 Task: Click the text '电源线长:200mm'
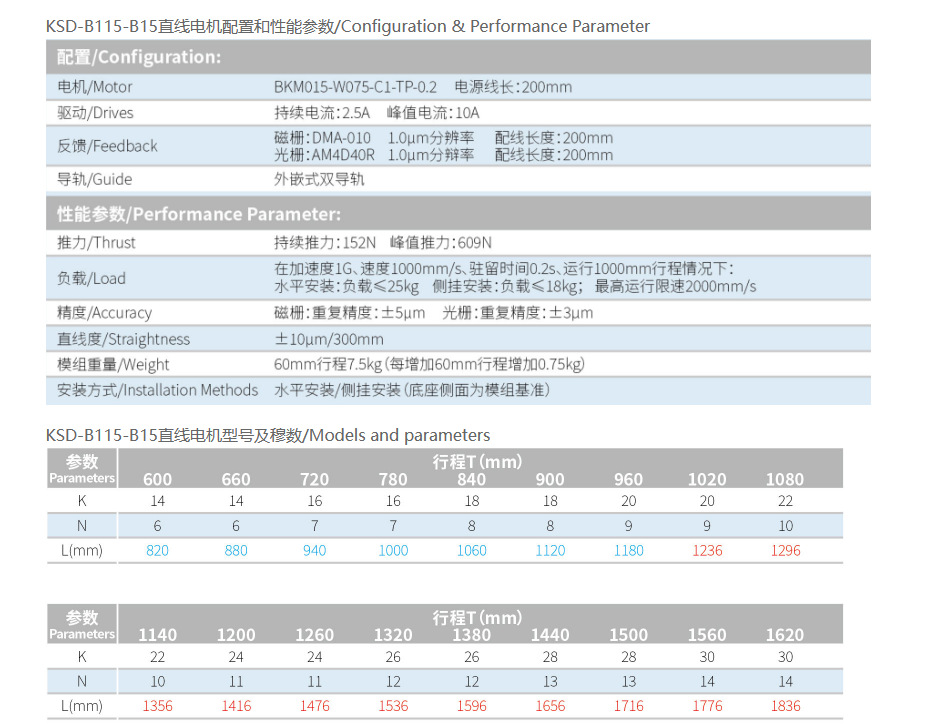click(x=513, y=87)
